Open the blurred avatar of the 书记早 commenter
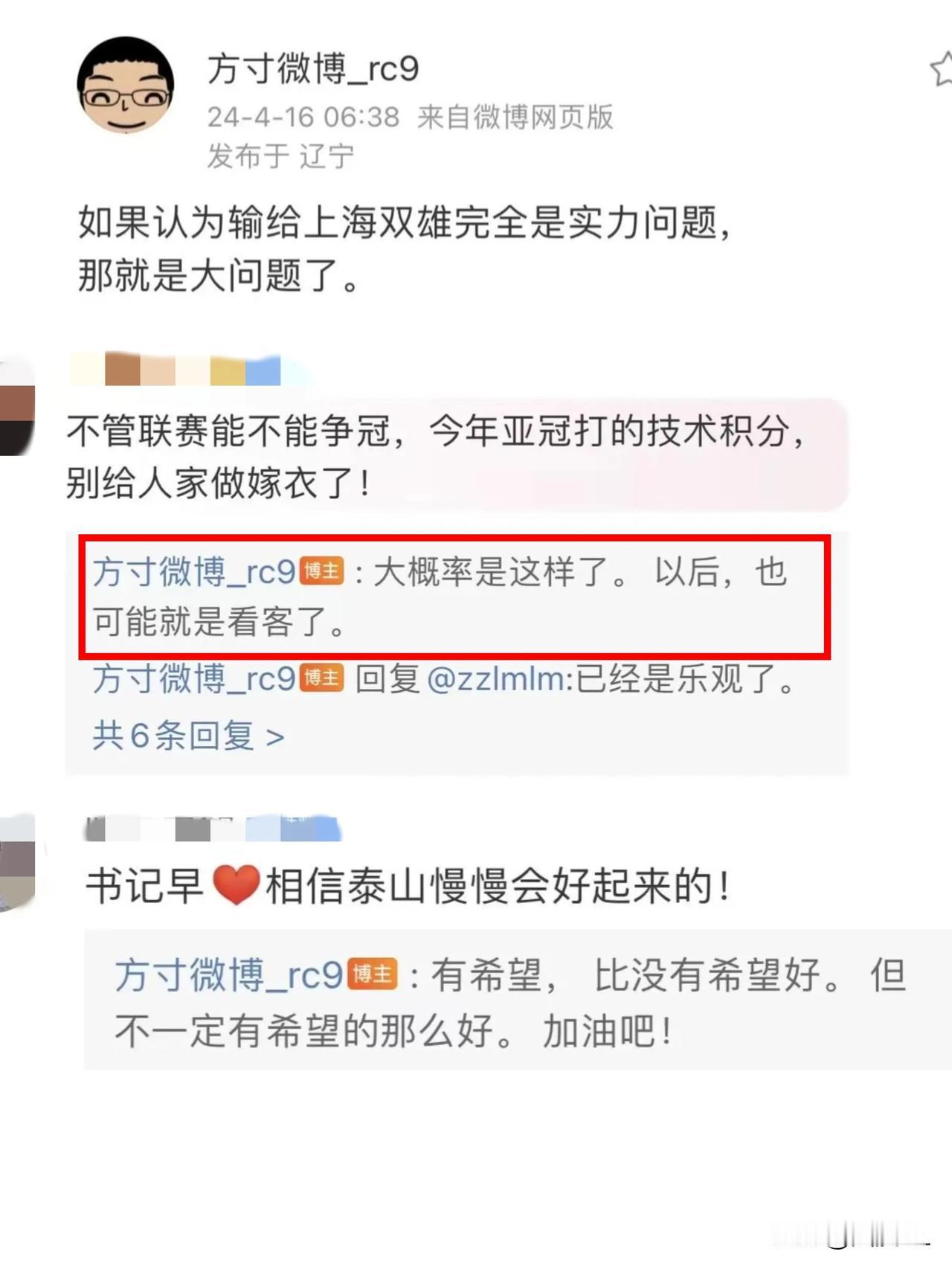This screenshot has height=1269, width=952. 18,863
